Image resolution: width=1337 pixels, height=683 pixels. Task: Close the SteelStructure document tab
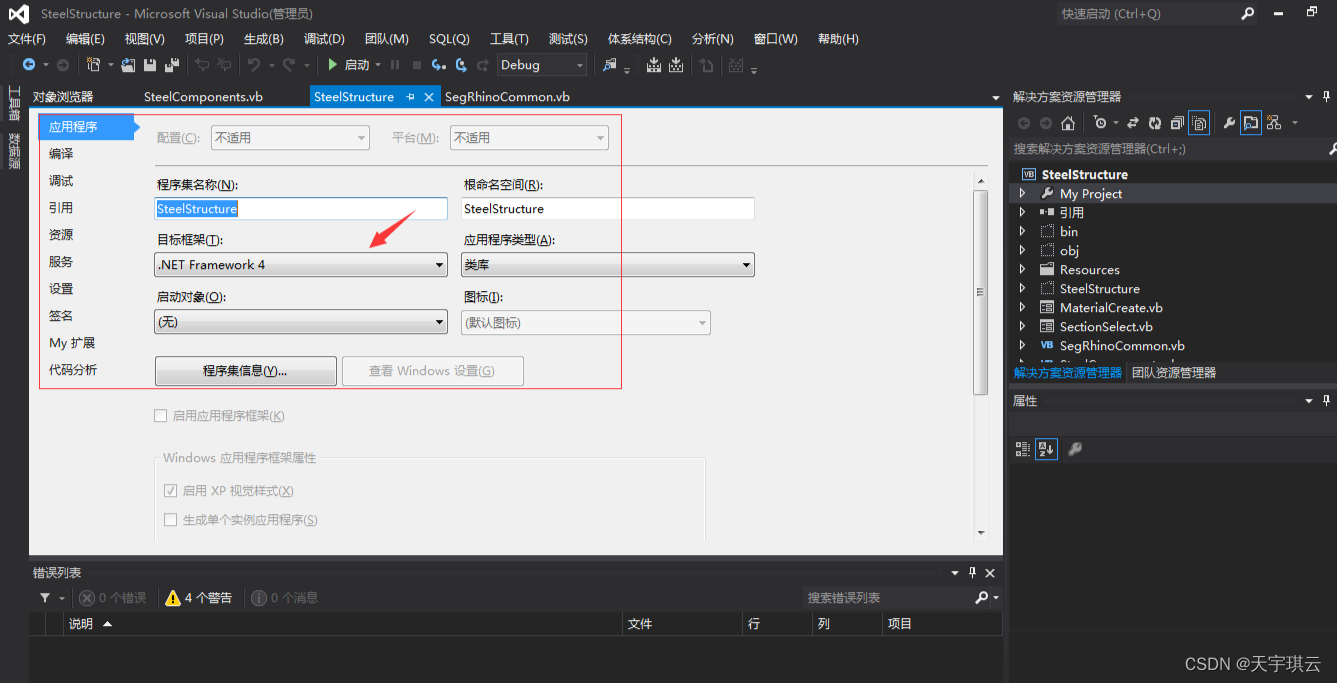(x=429, y=97)
